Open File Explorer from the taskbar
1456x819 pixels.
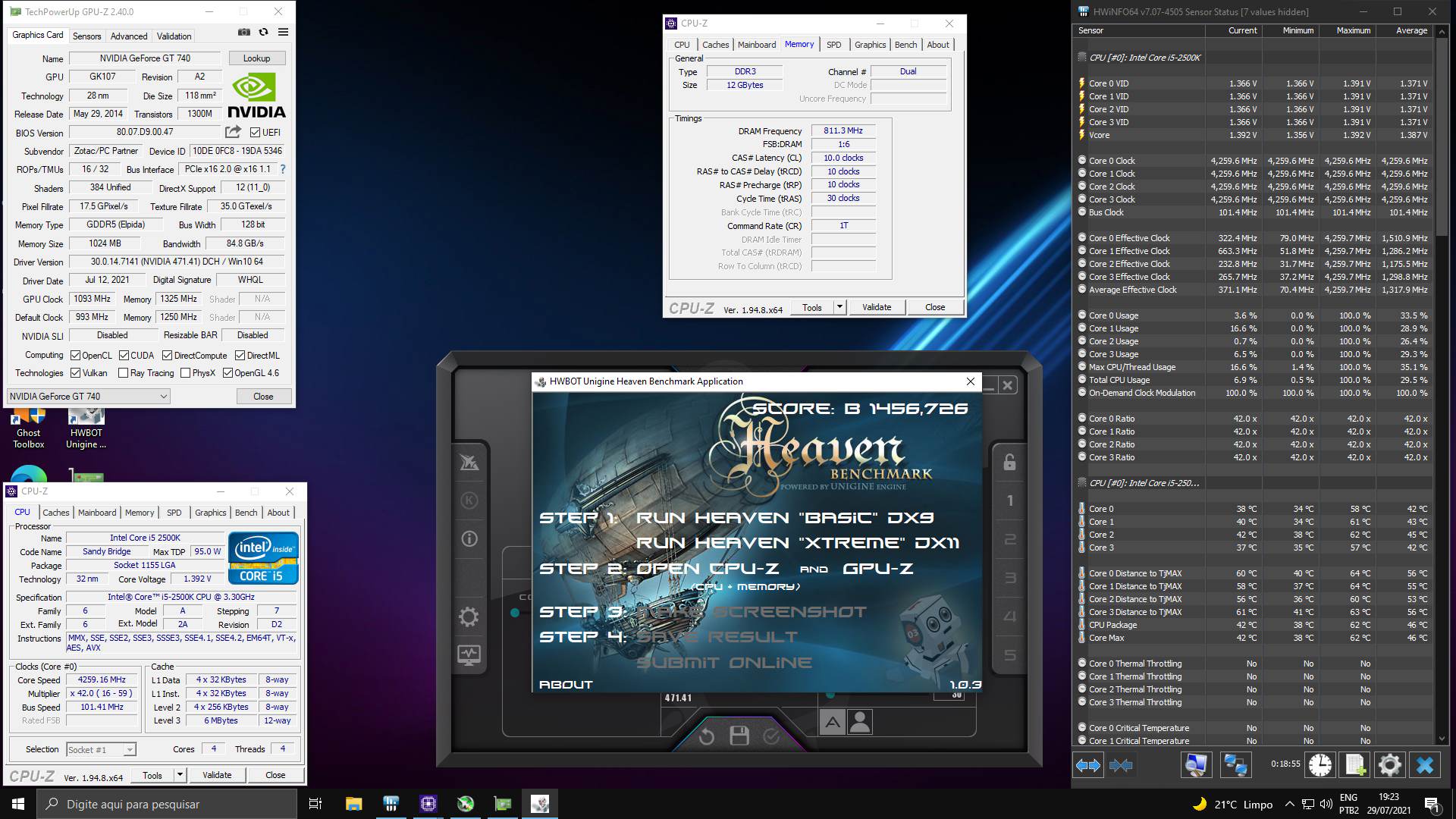(x=353, y=804)
